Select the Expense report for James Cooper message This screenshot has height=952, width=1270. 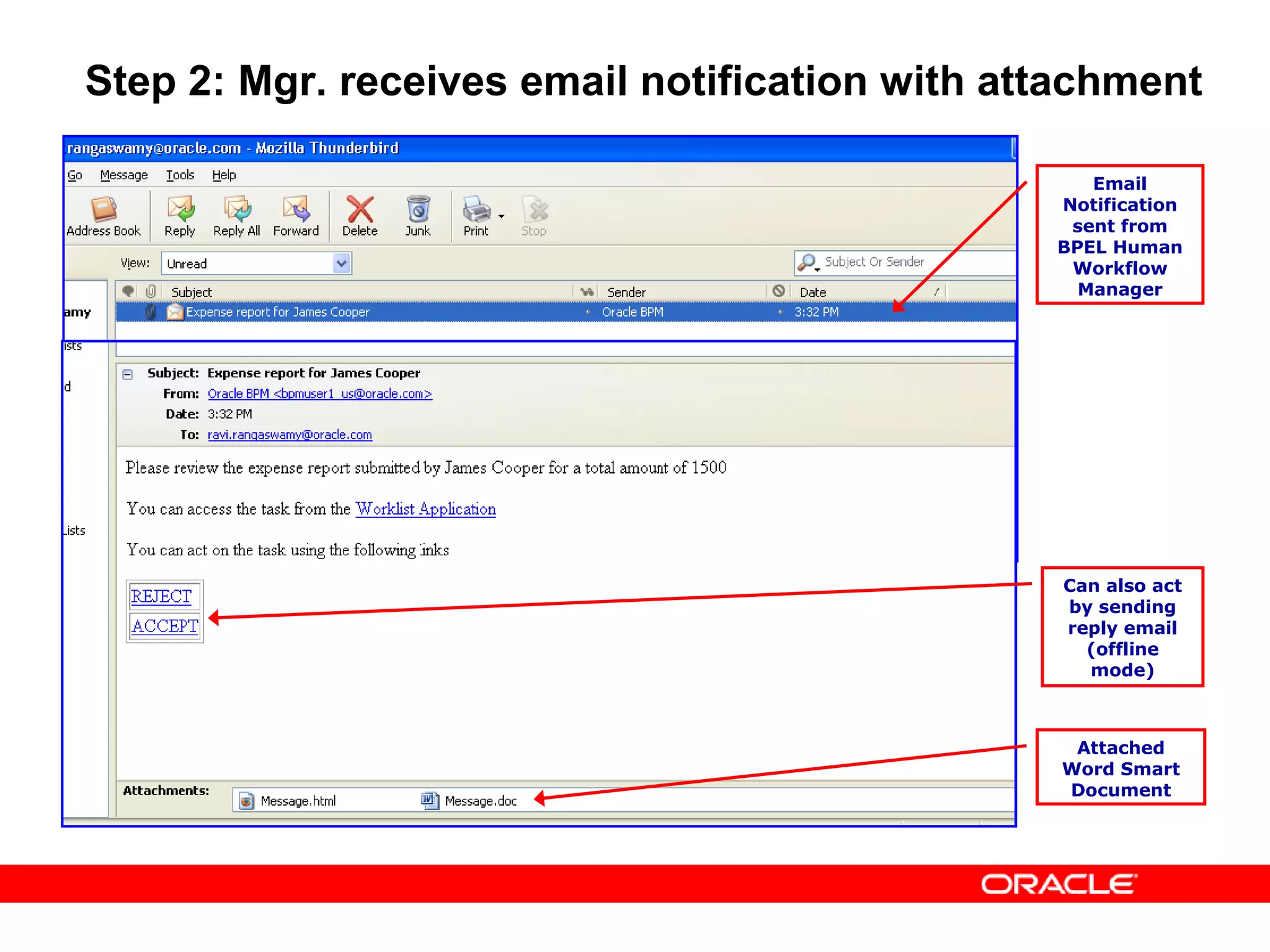coord(566,312)
